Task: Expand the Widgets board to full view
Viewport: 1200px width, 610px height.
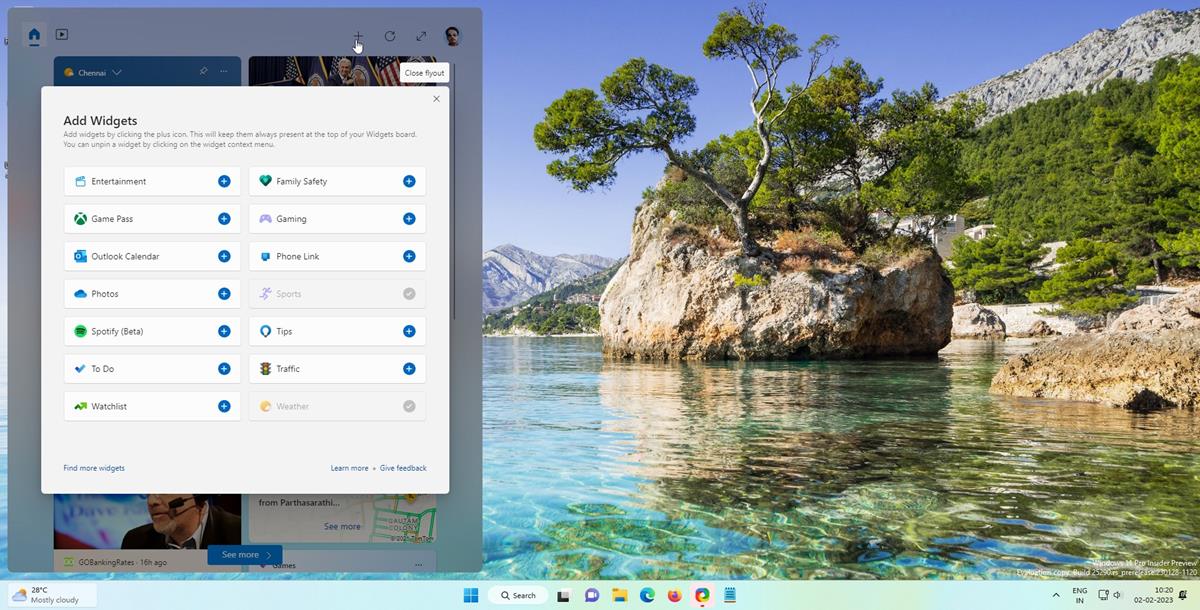Action: [421, 36]
